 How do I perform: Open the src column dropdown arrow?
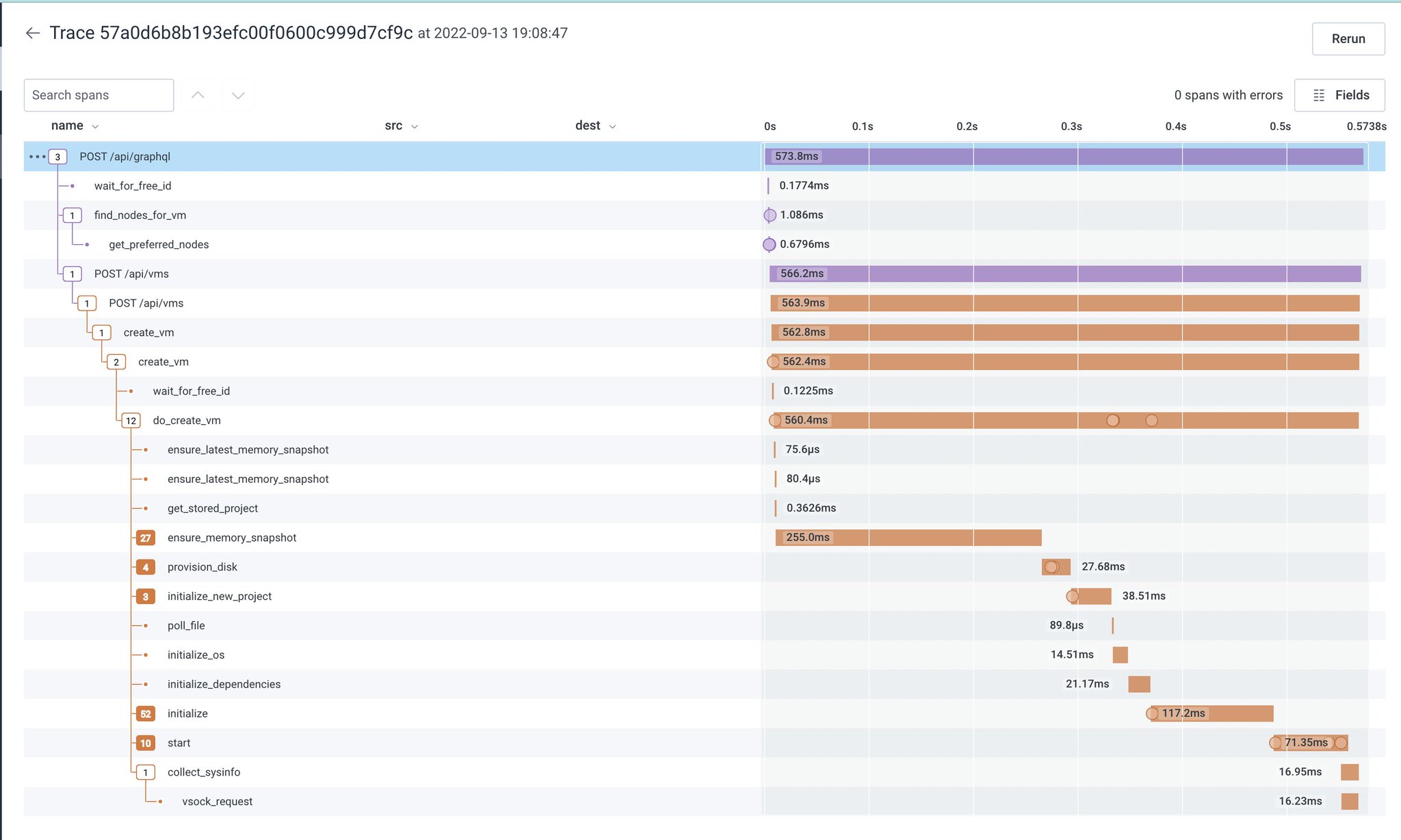click(415, 127)
